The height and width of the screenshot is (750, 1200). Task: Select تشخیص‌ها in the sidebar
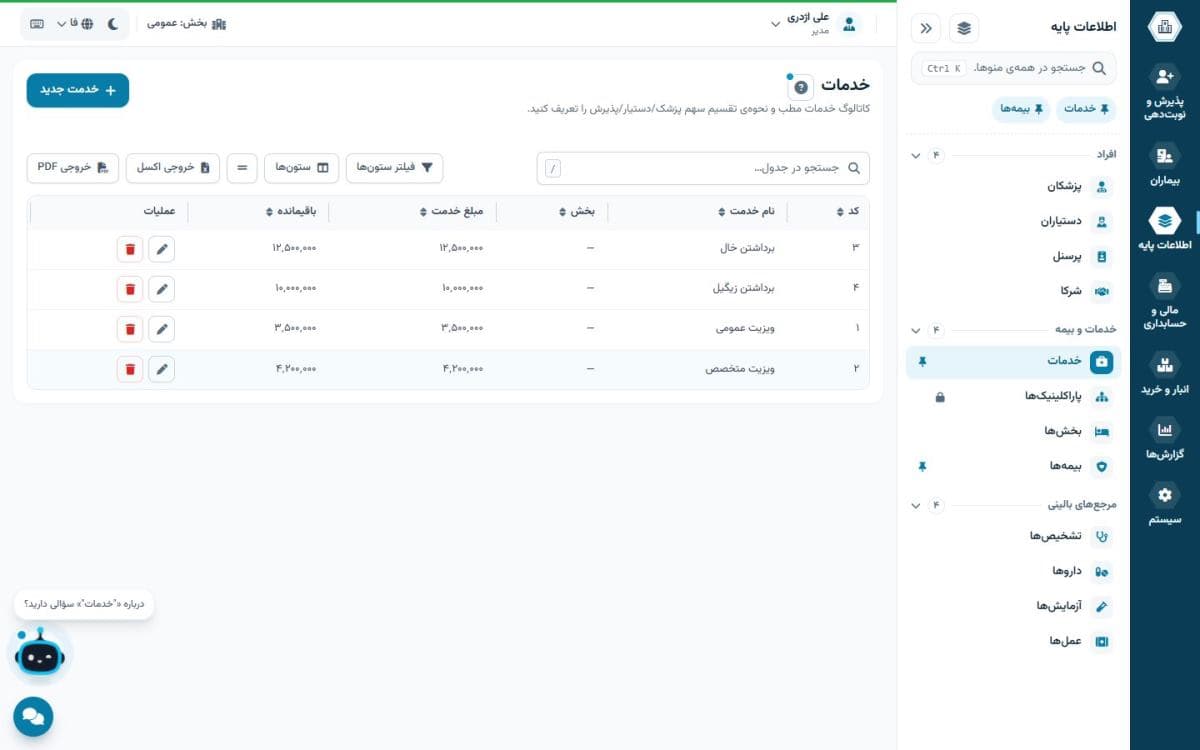1013,536
